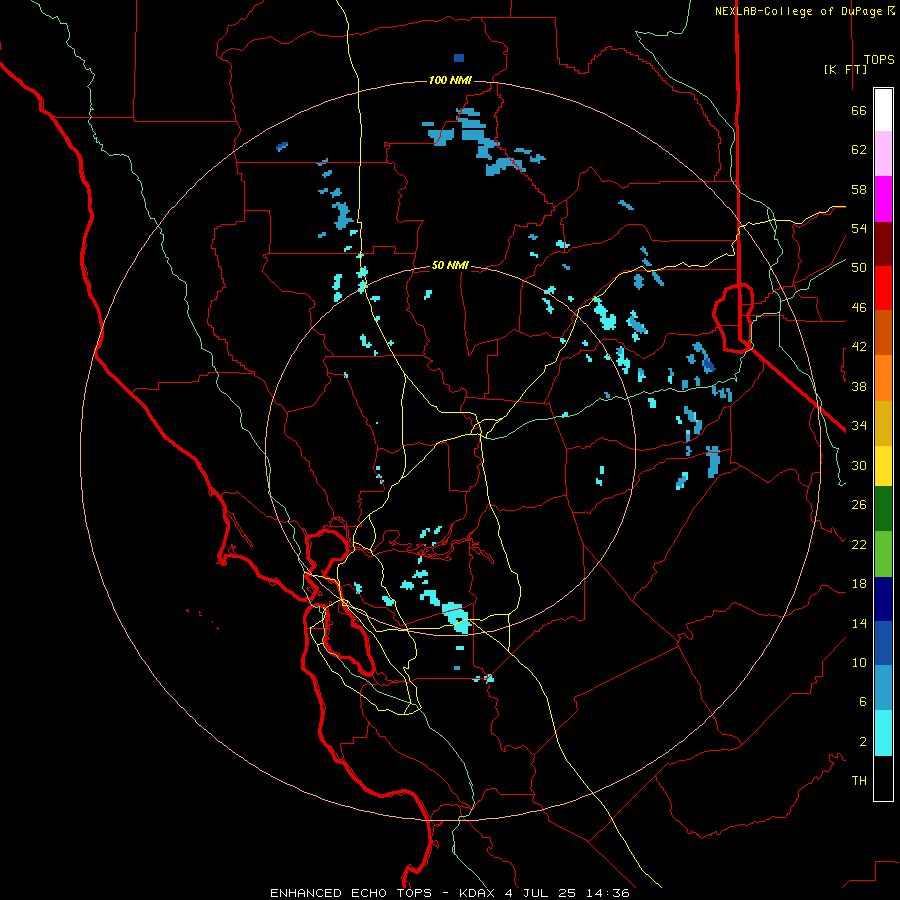Click the "38" legend value
The image size is (900, 900).
[x=859, y=386]
